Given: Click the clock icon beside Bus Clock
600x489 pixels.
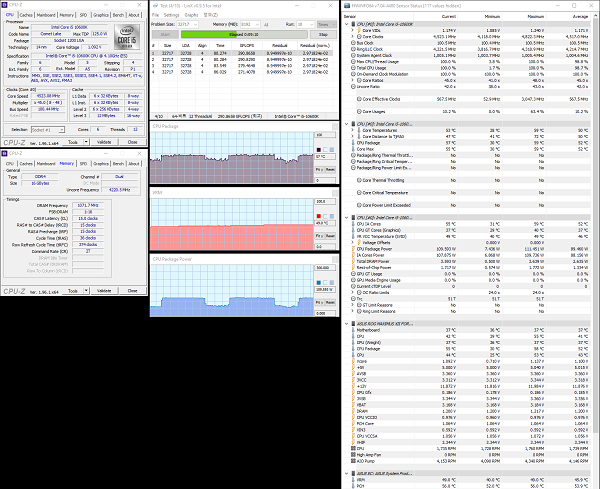Looking at the screenshot, I should 353,43.
